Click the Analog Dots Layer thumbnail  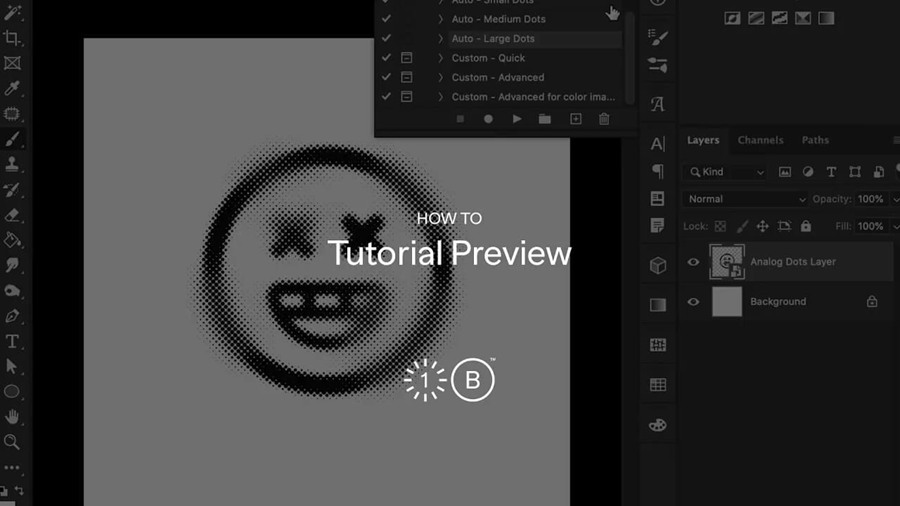click(x=726, y=262)
